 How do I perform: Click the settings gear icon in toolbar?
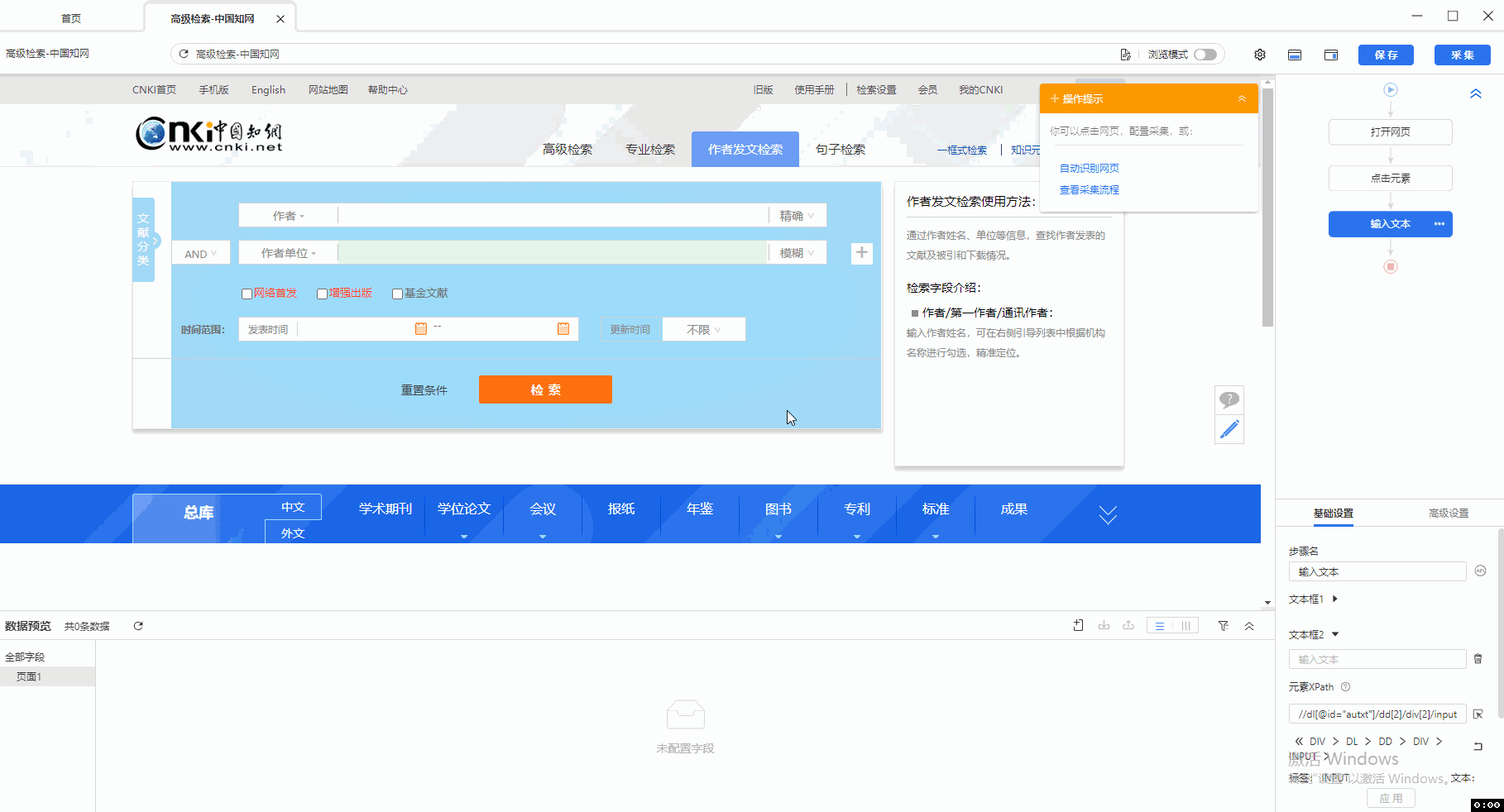(x=1259, y=55)
